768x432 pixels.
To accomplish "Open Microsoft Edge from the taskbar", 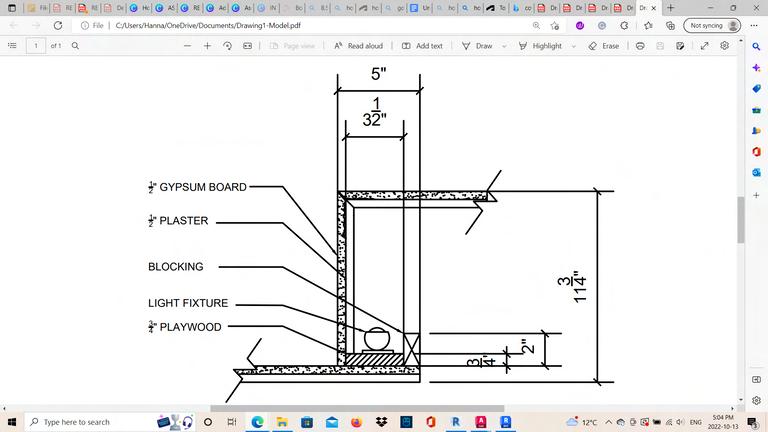I will tap(257, 422).
